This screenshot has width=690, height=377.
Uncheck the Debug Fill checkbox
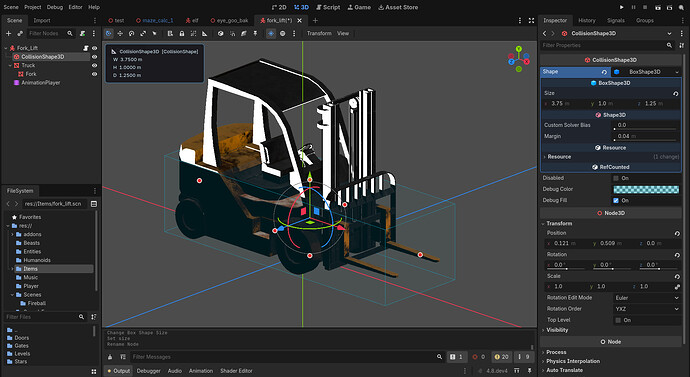point(616,200)
